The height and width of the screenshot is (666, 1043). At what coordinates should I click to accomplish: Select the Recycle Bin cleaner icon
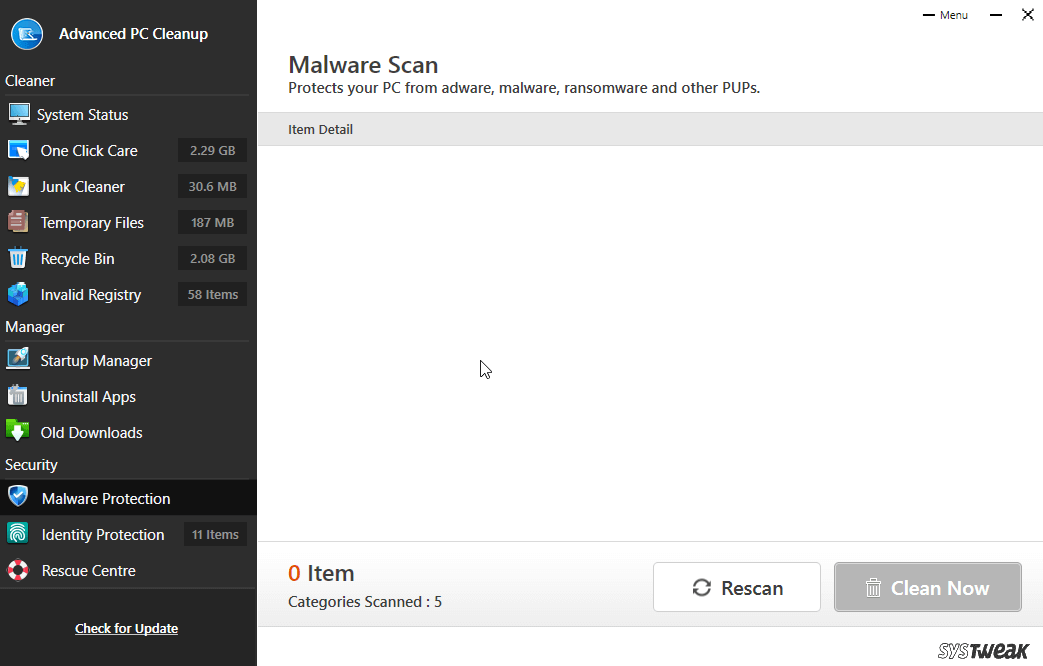[18, 258]
